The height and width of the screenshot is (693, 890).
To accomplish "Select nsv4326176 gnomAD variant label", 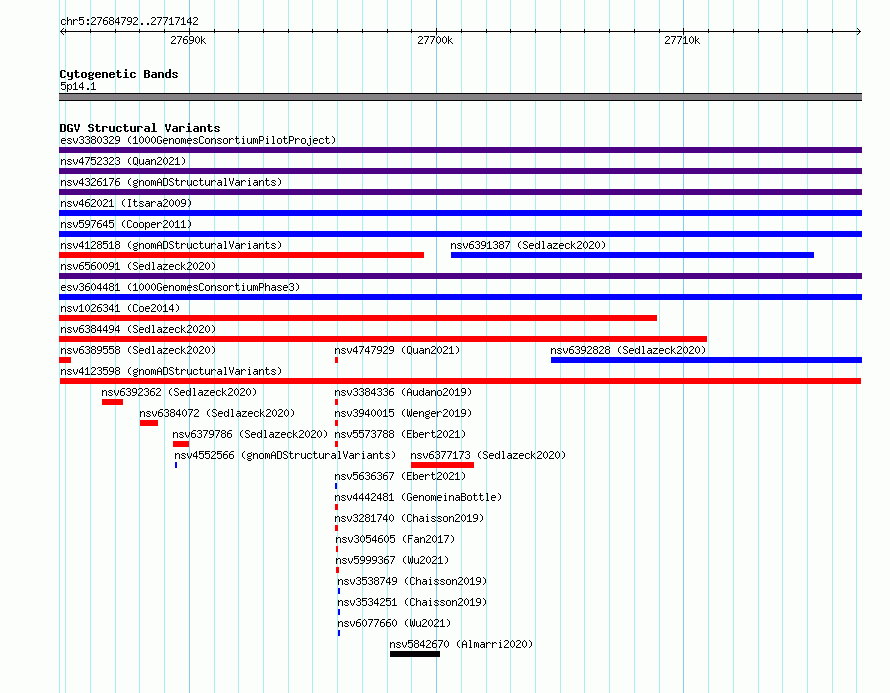I will [171, 182].
